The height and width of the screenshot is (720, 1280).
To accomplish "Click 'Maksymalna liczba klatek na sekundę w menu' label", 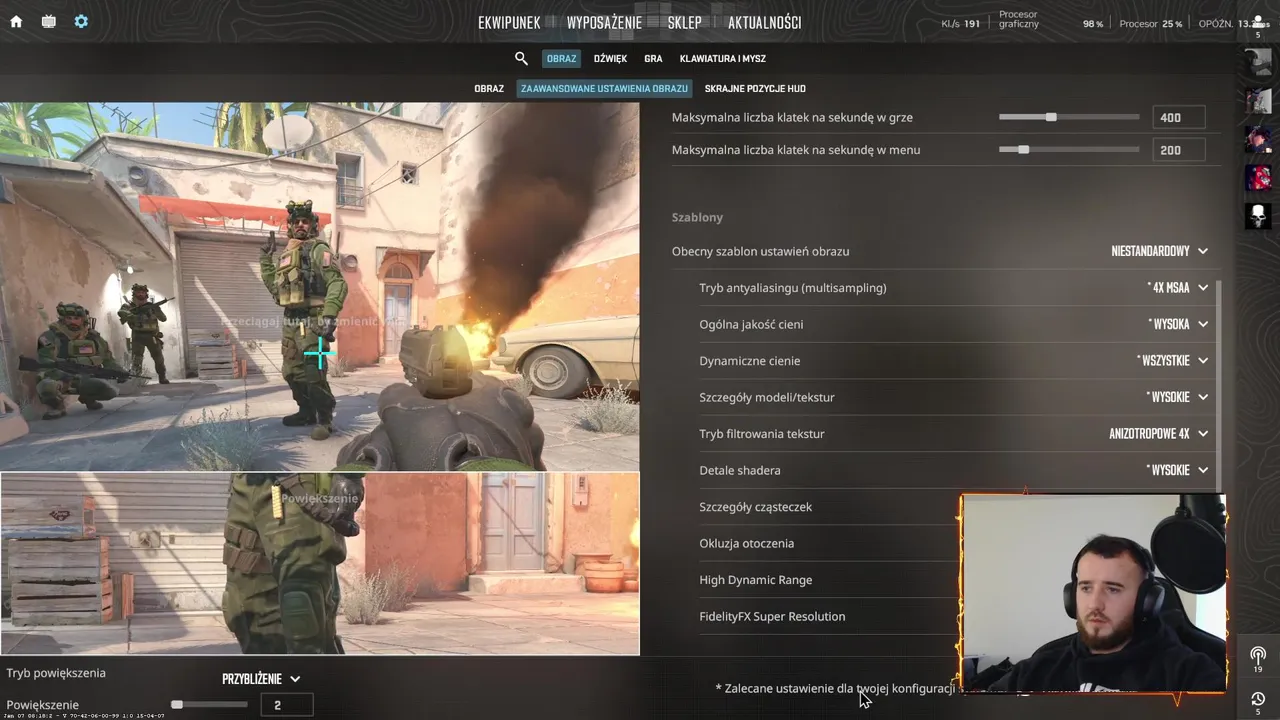I will (796, 150).
